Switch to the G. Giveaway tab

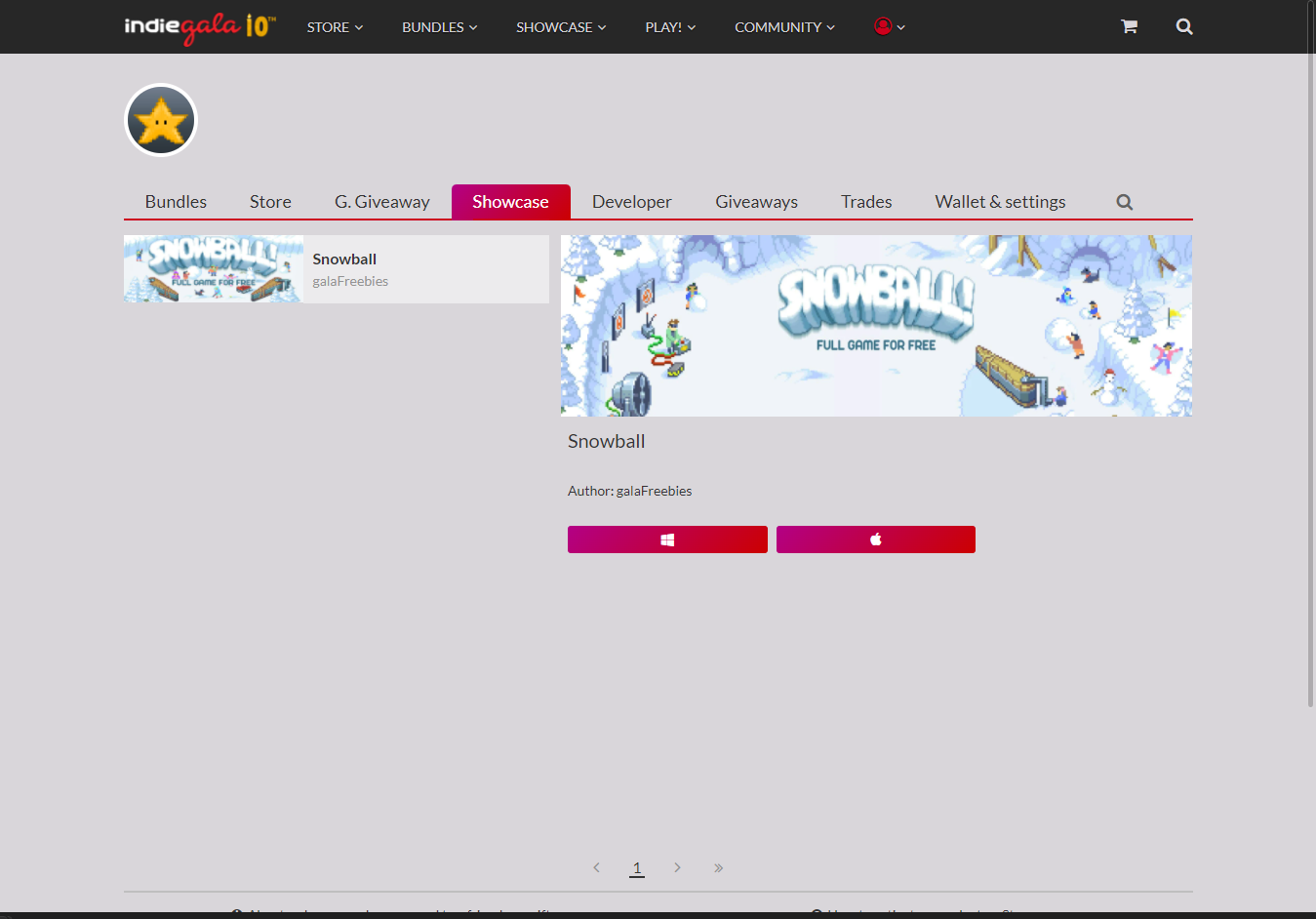(382, 202)
